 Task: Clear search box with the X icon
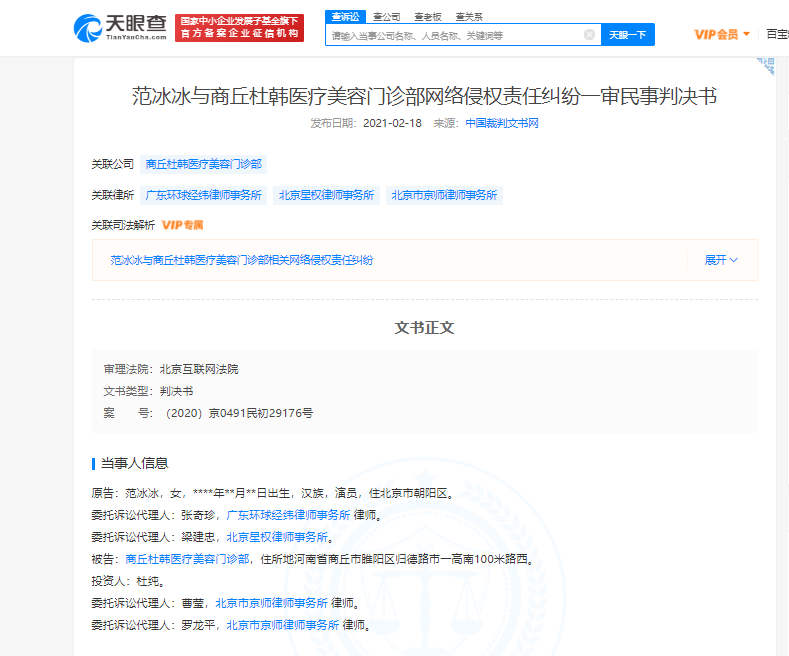click(x=589, y=35)
